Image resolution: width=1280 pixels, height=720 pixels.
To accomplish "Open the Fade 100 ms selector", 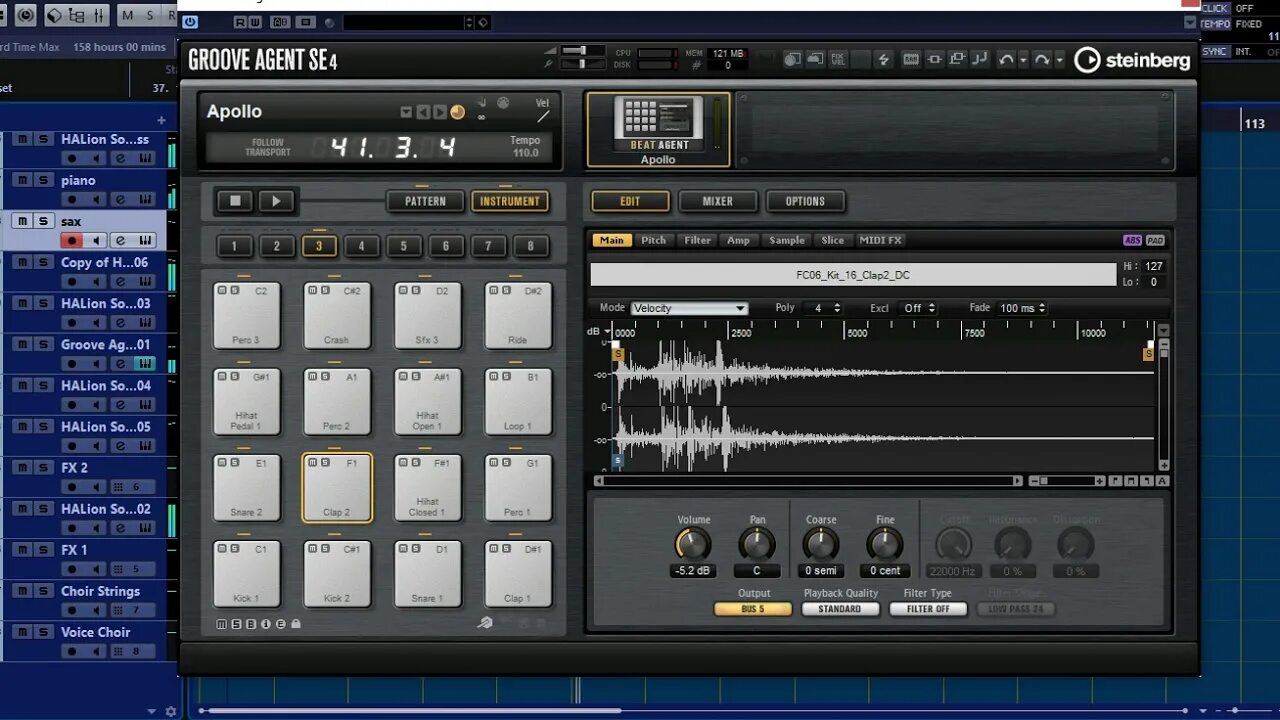I will coord(1022,308).
